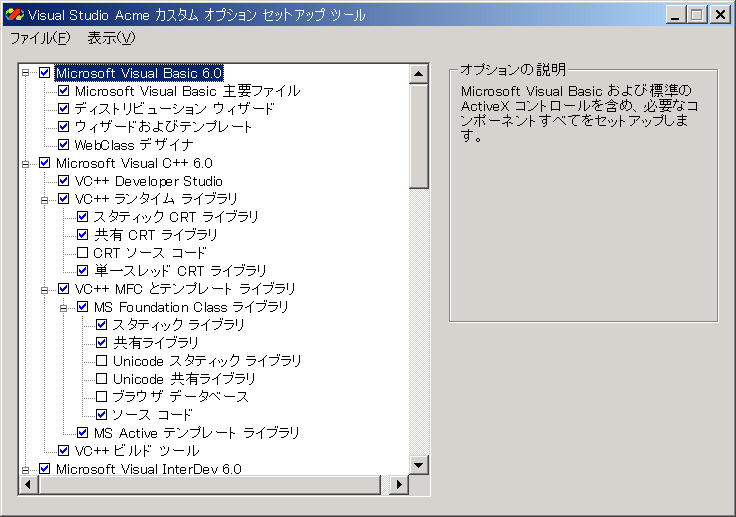Select VC++ ビルド ツール row text
The width and height of the screenshot is (736, 517).
(x=137, y=450)
